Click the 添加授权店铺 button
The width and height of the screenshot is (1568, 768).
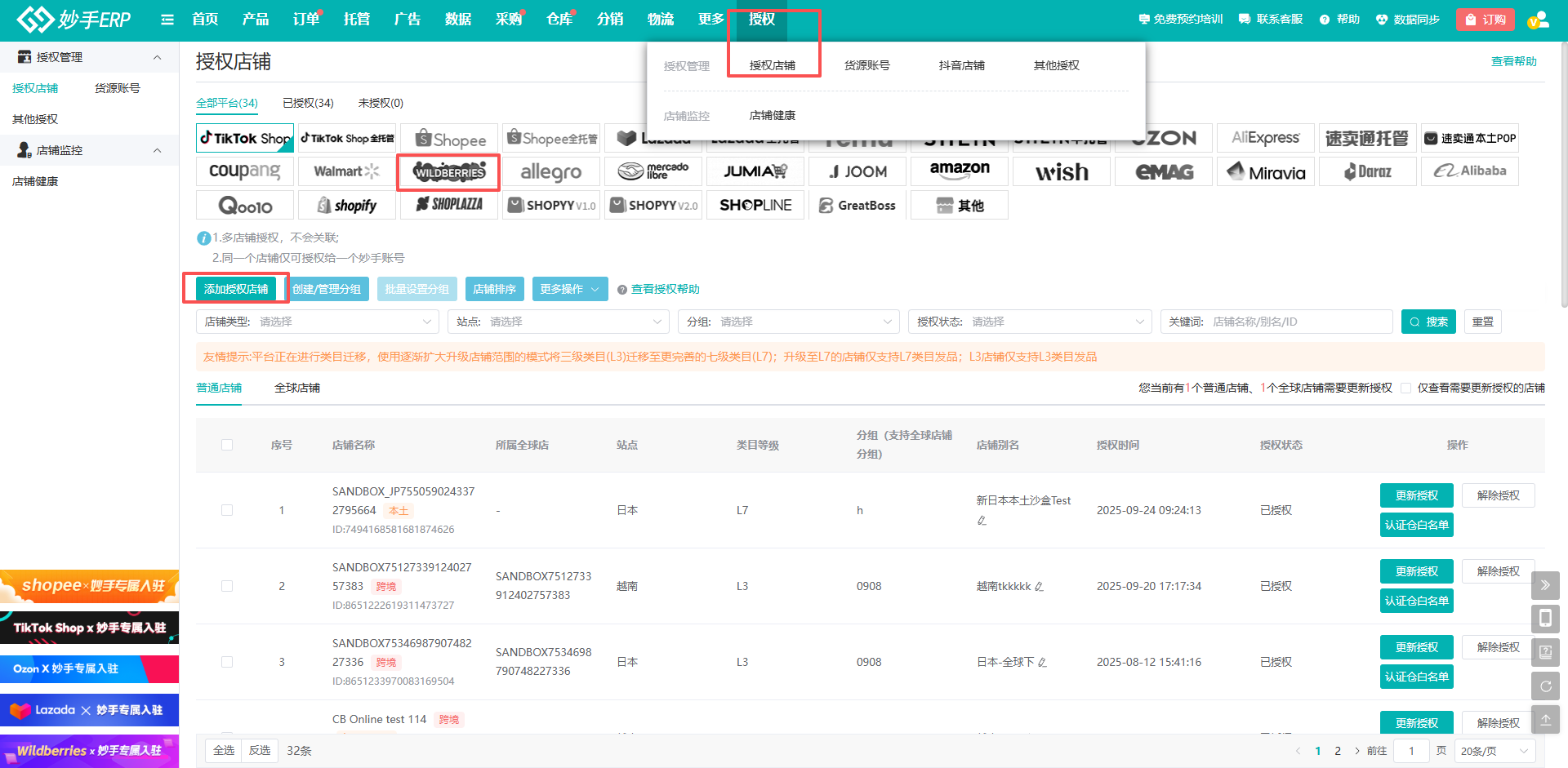click(x=236, y=289)
